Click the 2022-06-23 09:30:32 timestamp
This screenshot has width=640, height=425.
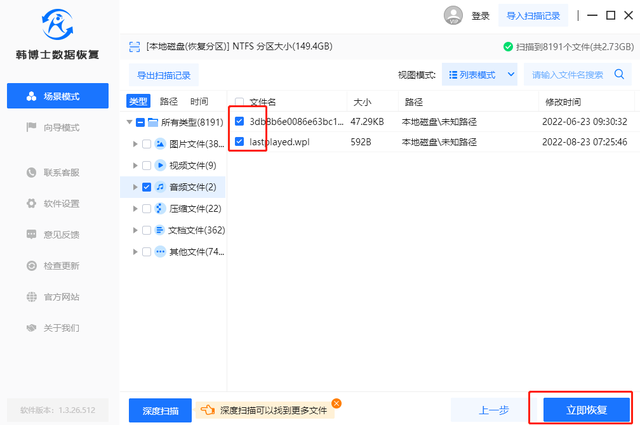point(584,122)
